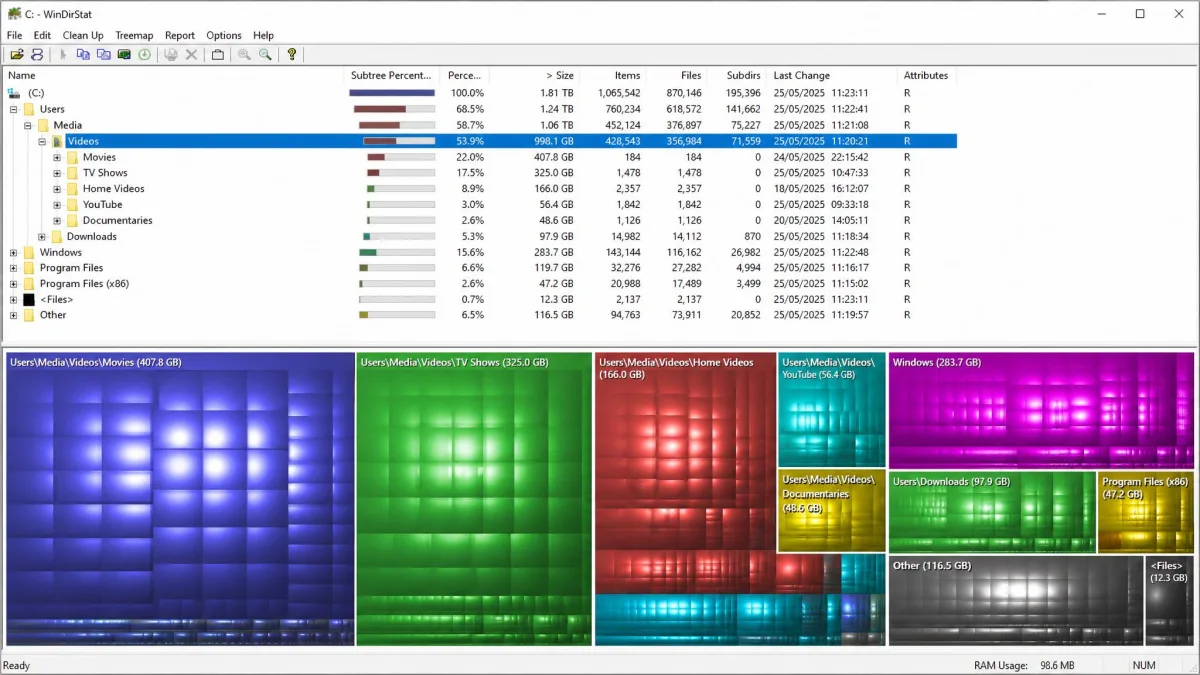Screen dimensions: 1200x675
Task: Click the 1.81 TB size cell
Action: [557, 93]
